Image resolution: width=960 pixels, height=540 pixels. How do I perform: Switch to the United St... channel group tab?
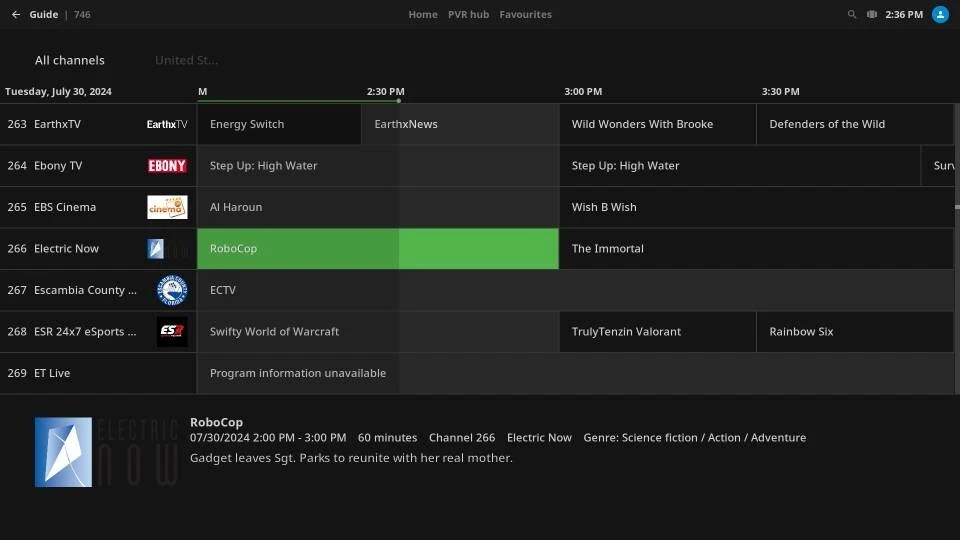tap(186, 60)
